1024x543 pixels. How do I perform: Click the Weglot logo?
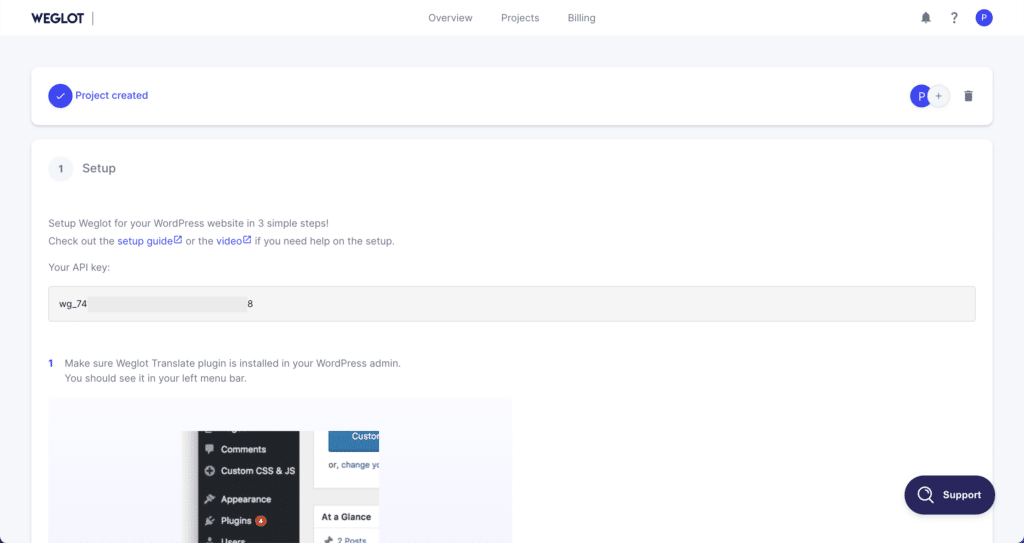57,18
